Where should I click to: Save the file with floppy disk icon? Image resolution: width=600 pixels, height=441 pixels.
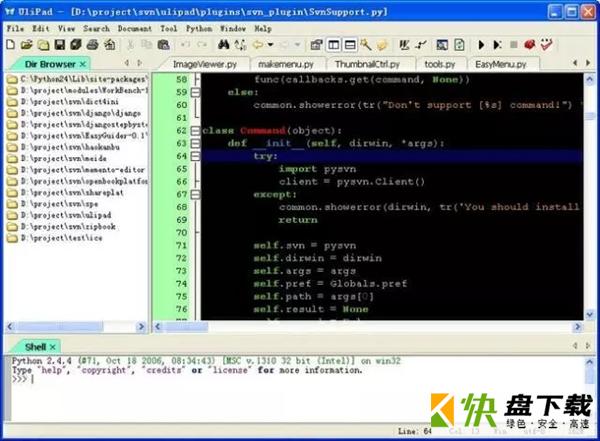(60, 45)
